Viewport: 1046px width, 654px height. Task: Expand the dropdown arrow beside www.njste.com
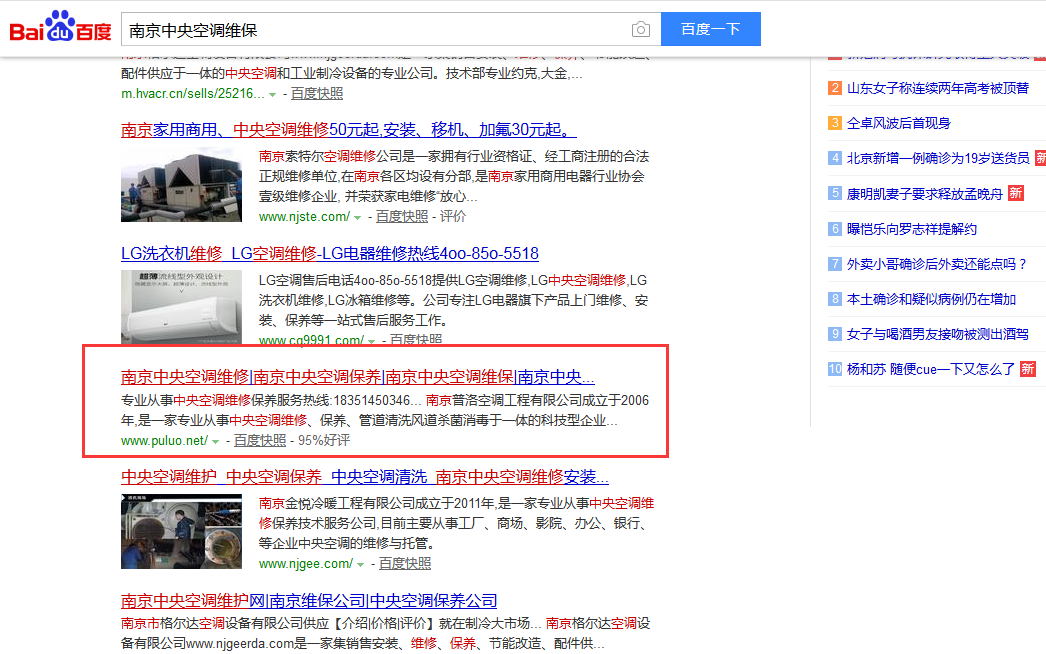358,218
